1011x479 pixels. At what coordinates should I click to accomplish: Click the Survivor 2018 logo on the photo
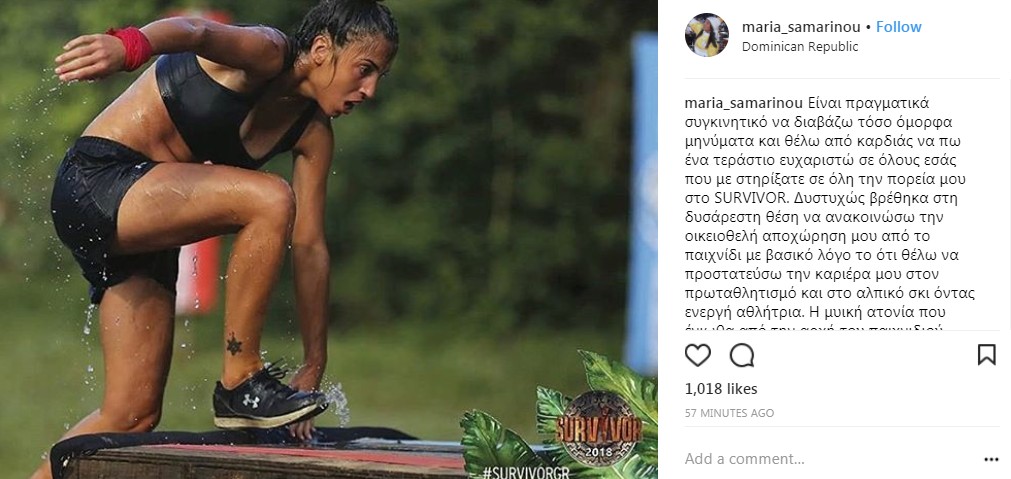pos(600,429)
